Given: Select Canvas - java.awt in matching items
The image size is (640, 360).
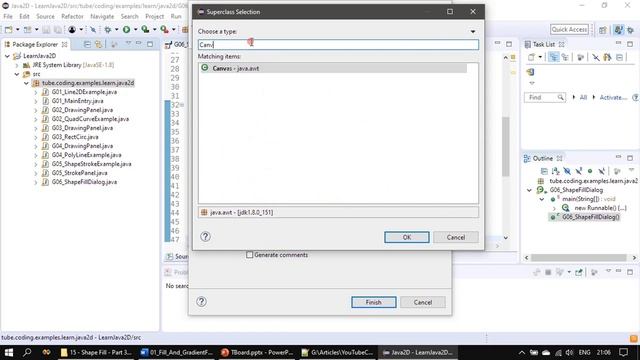Looking at the screenshot, I should (333, 68).
